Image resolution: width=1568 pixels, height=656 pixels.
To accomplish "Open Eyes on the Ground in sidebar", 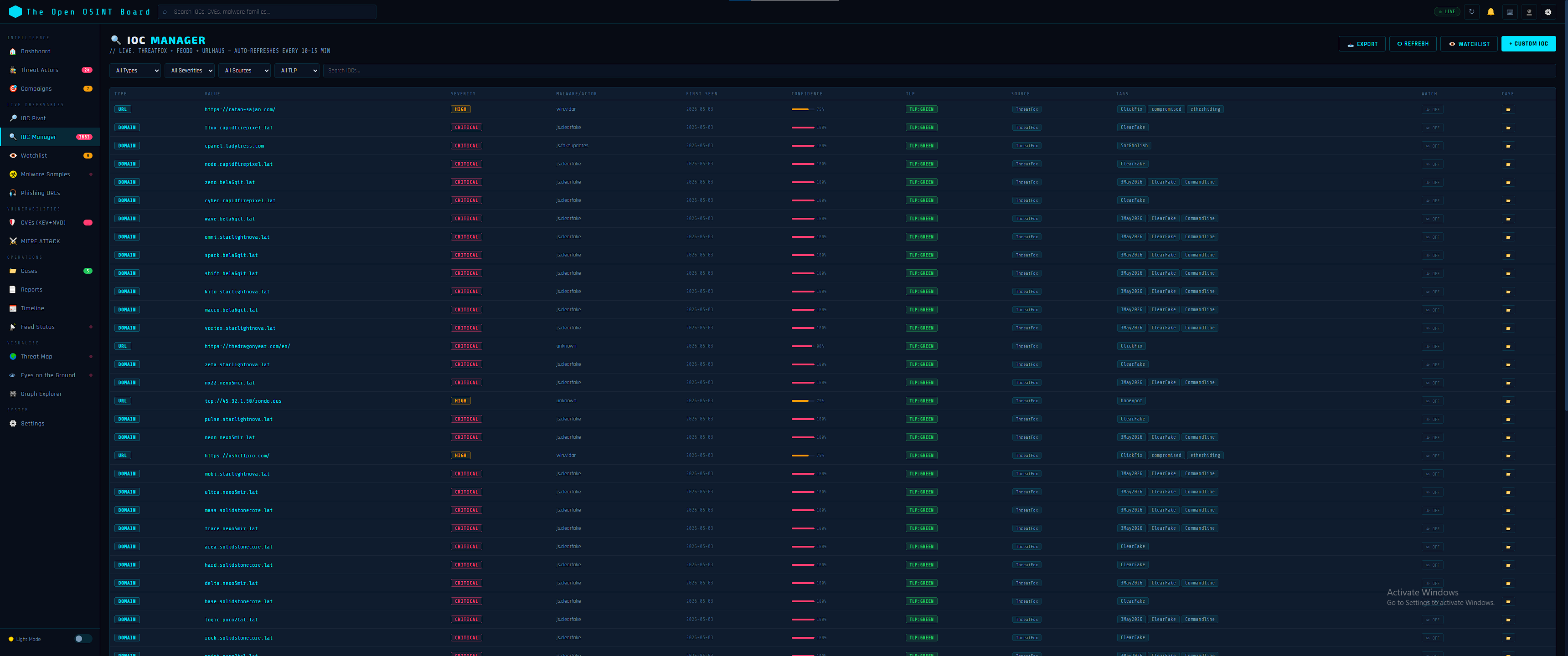I will pos(50,375).
